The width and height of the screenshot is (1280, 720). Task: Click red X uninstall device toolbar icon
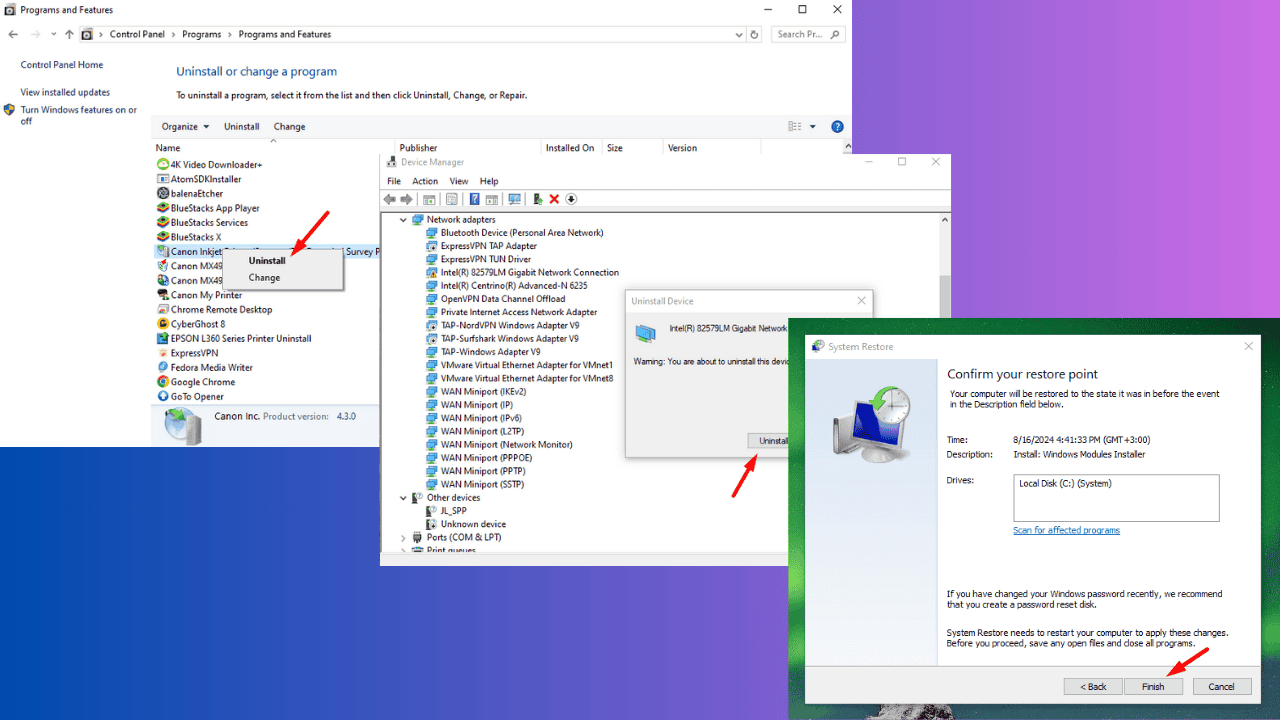[x=554, y=199]
